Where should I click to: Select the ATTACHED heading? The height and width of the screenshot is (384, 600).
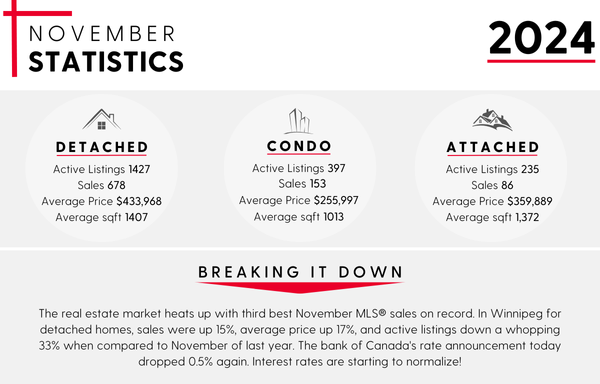pos(493,147)
